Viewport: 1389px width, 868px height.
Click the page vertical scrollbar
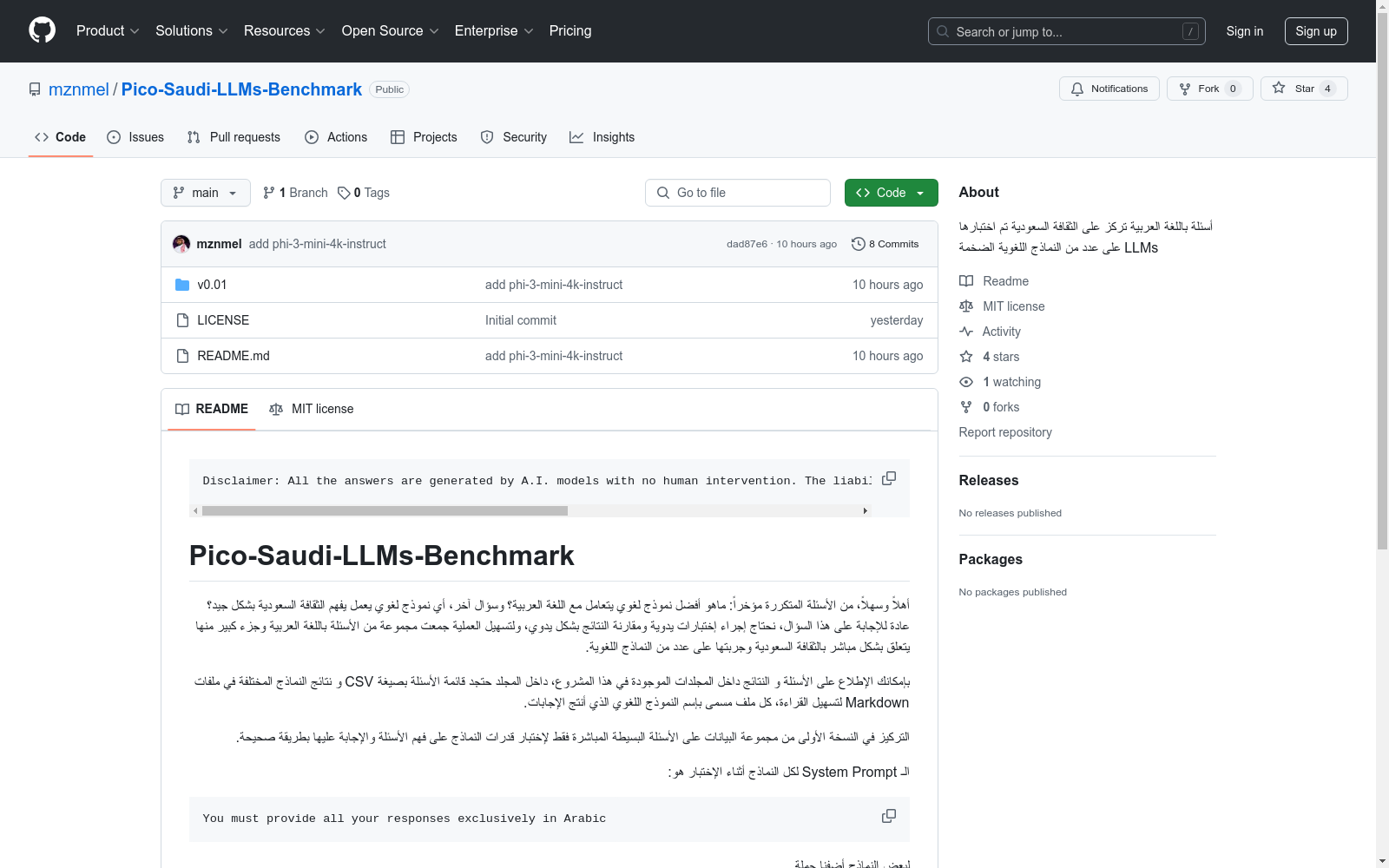pos(1382,280)
